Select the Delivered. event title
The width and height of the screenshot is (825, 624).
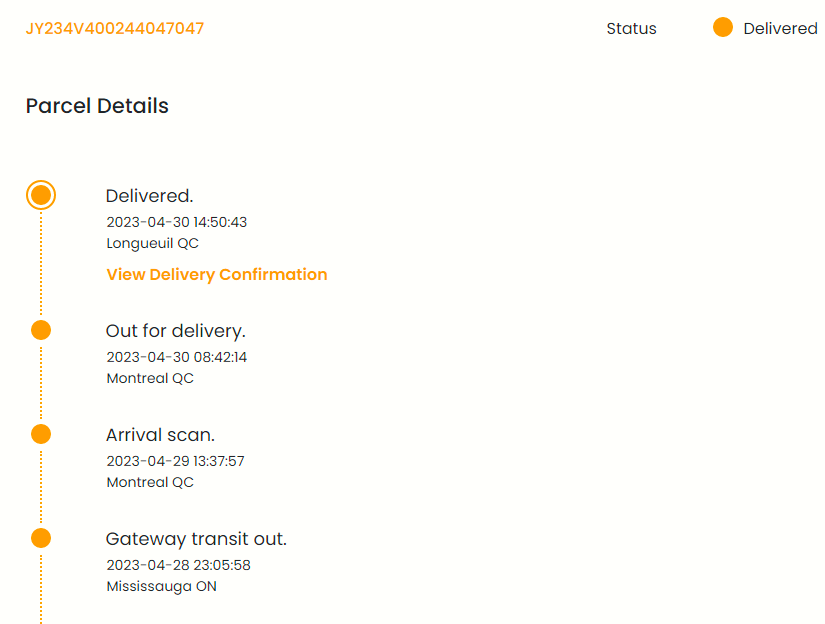pyautogui.click(x=149, y=196)
